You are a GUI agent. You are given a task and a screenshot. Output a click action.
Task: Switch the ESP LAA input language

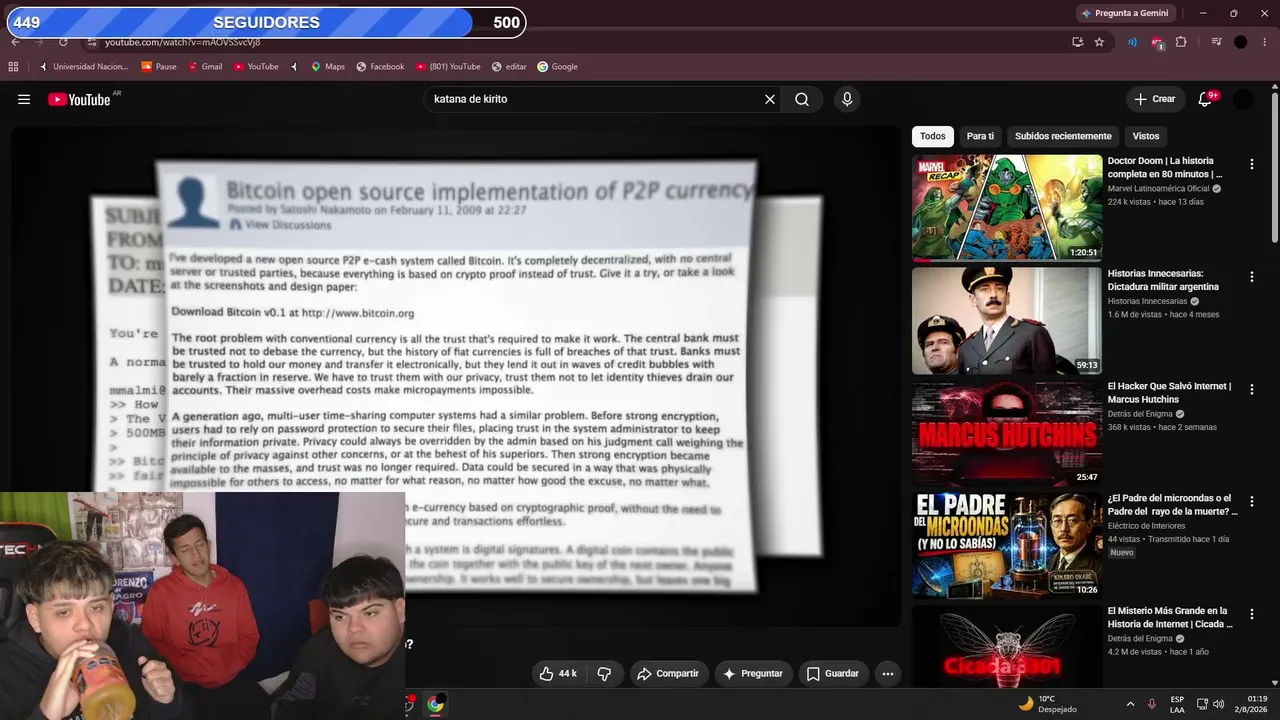1177,704
